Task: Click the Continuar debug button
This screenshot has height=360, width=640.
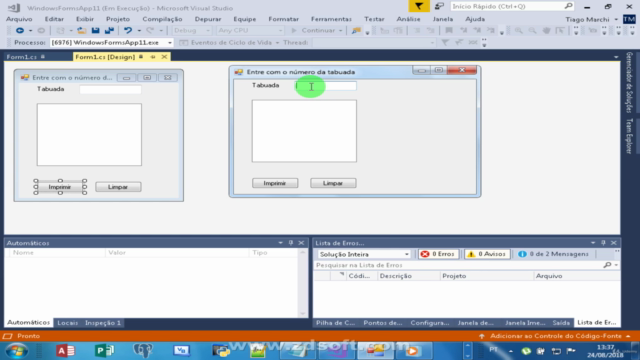Action: tap(318, 31)
